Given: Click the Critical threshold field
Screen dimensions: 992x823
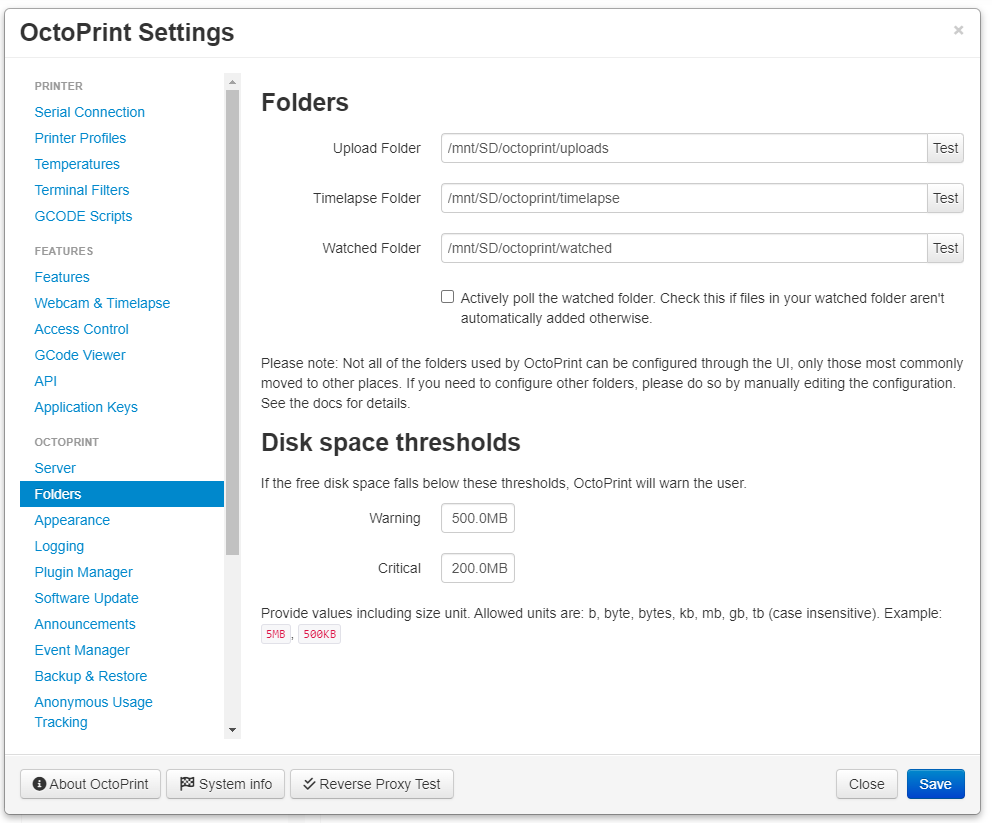Looking at the screenshot, I should (478, 568).
